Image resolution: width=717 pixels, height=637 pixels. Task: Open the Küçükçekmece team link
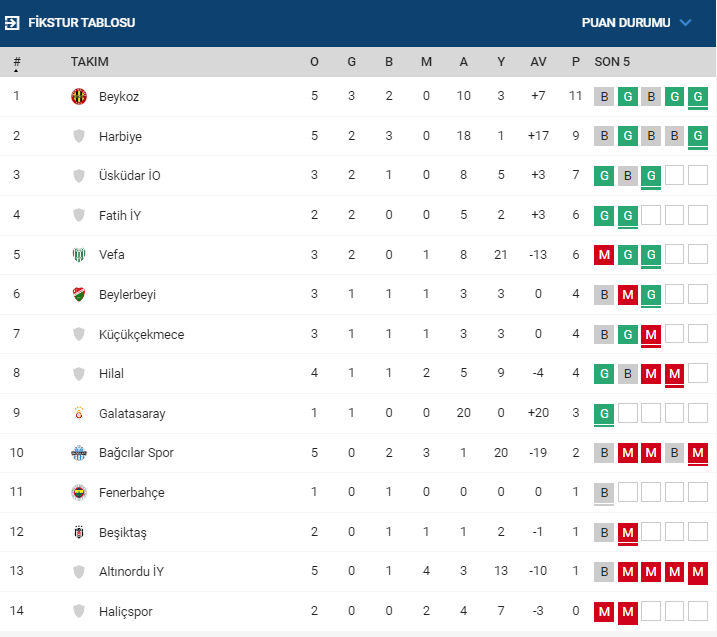(141, 334)
